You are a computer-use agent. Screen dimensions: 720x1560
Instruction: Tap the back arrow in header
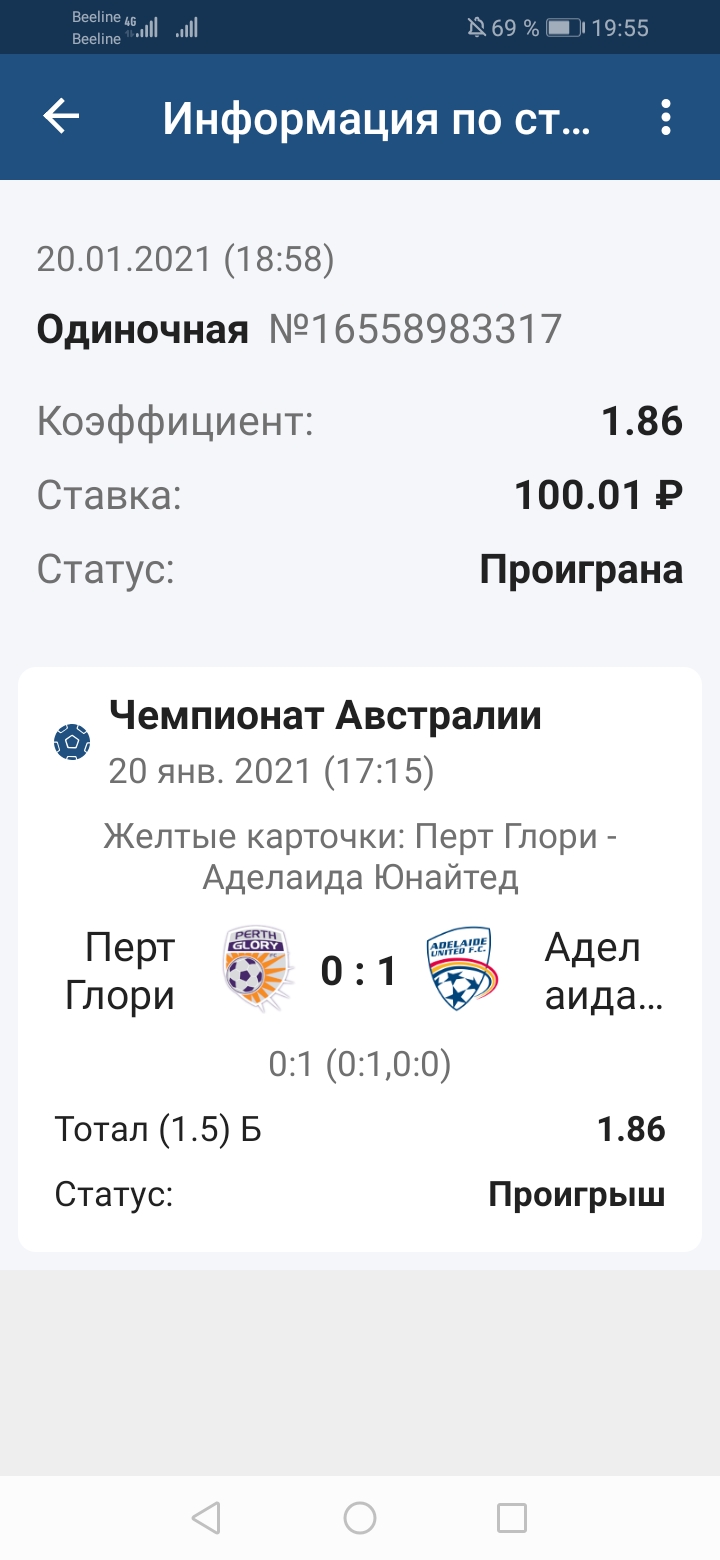coord(61,118)
